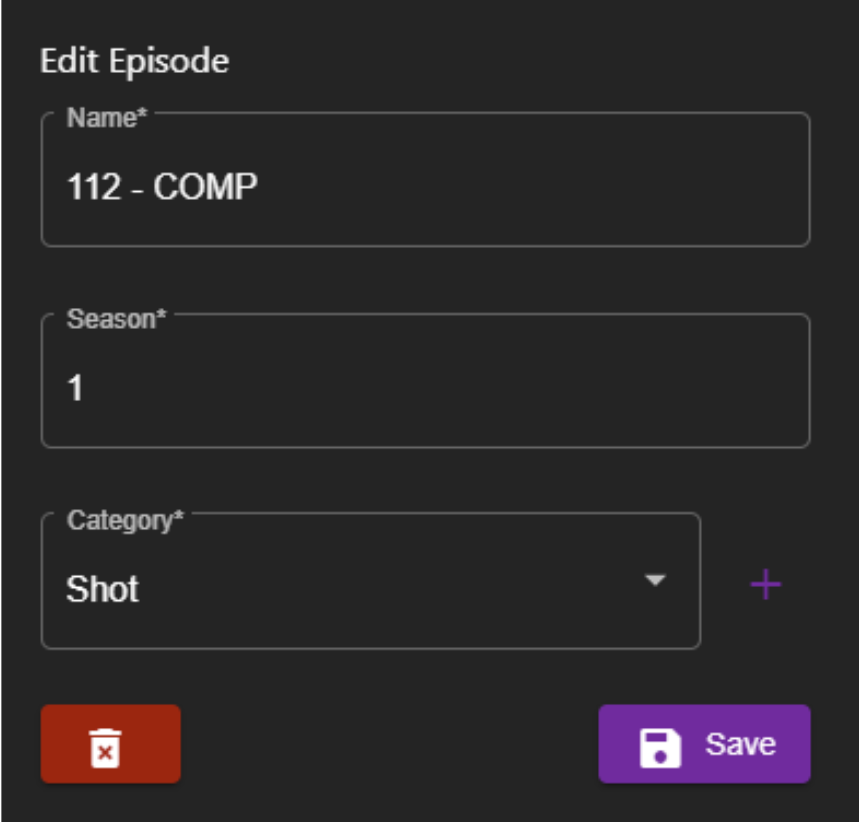Screen dimensions: 859x822
Task: Click the "Category*" field label
Action: (x=125, y=520)
